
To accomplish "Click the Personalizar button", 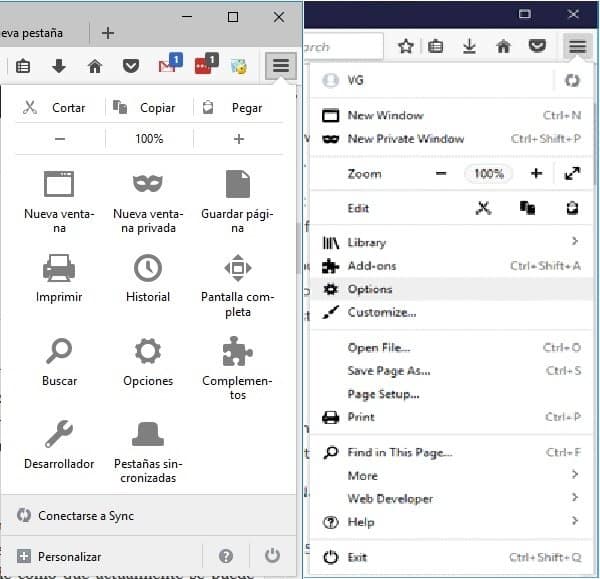I will pyautogui.click(x=69, y=556).
